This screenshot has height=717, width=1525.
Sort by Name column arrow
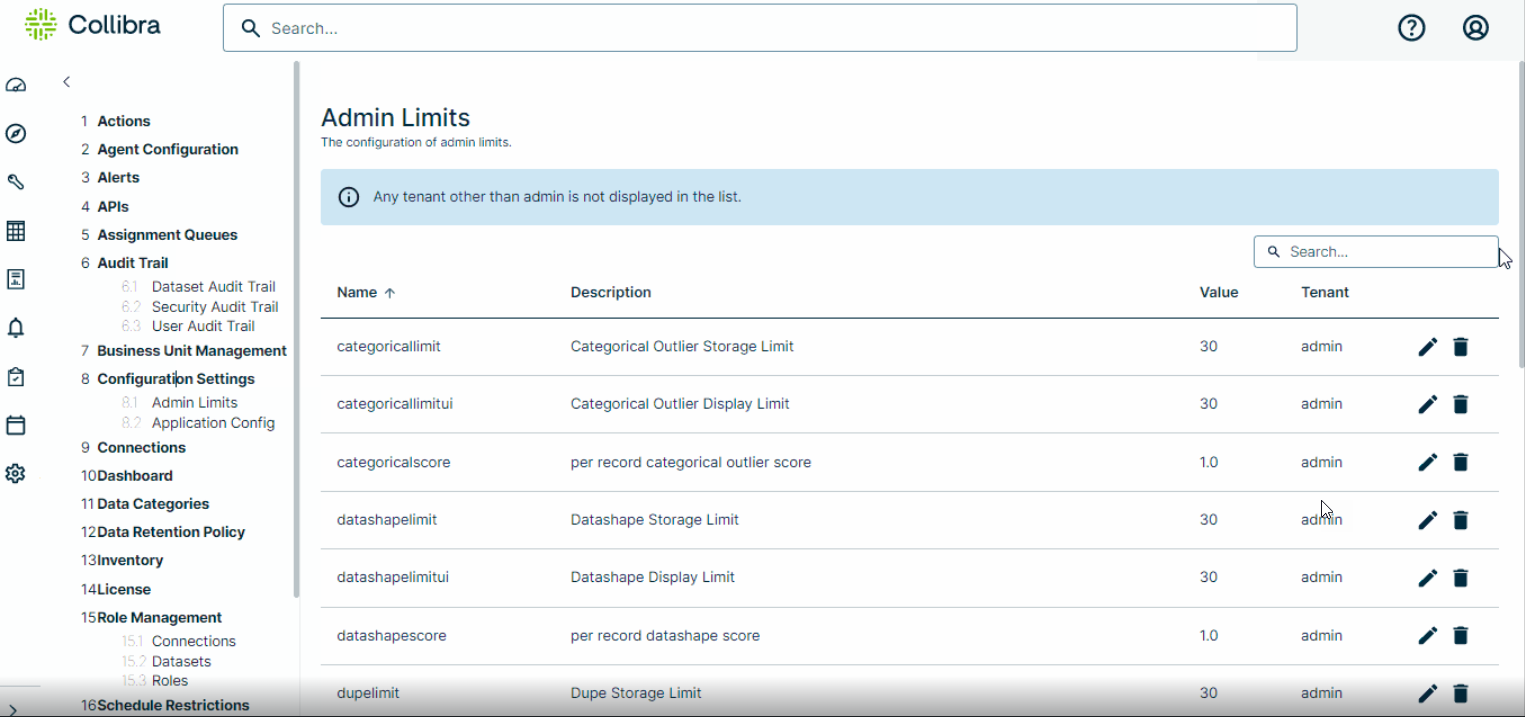coord(390,293)
